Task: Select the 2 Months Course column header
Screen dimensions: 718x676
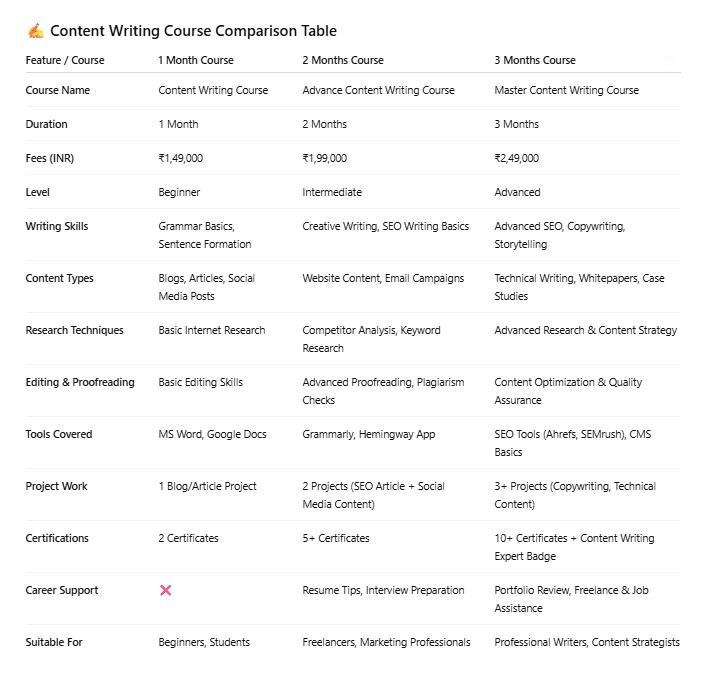Action: pyautogui.click(x=343, y=60)
